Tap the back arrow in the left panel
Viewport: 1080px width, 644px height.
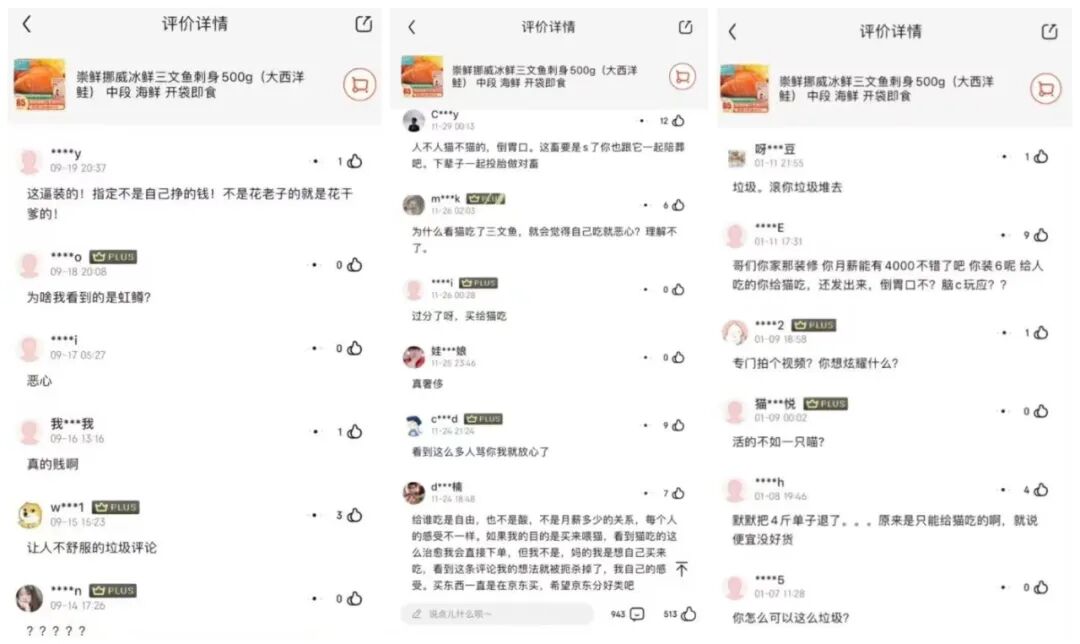coord(27,24)
